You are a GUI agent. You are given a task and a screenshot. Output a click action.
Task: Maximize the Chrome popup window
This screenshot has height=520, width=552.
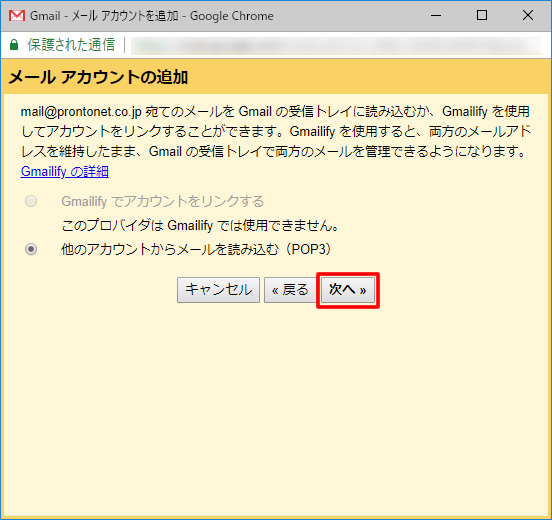[x=482, y=15]
